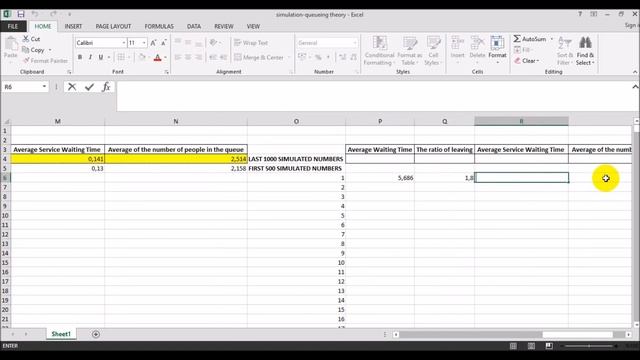Screen dimensions: 640x360
Task: Switch to Page Break Preview view
Action: tap(549, 346)
